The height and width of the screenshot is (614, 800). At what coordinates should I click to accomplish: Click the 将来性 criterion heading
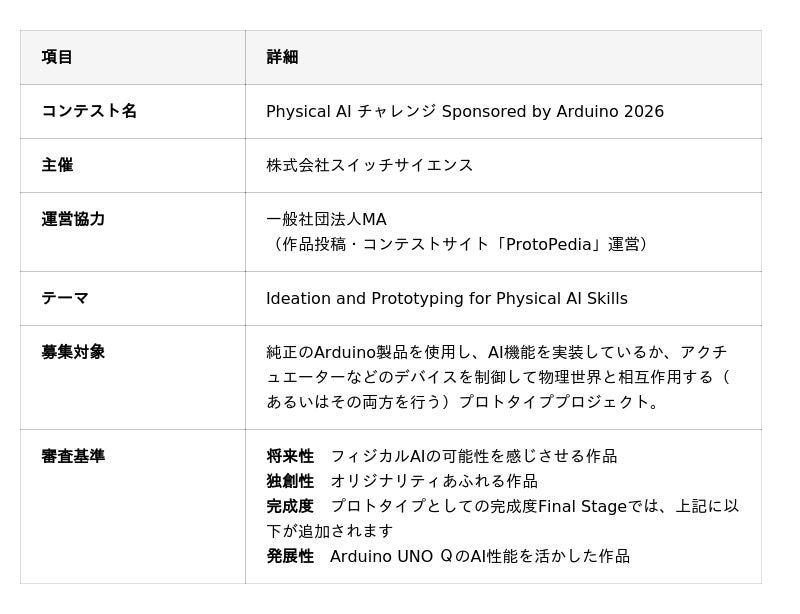[290, 456]
